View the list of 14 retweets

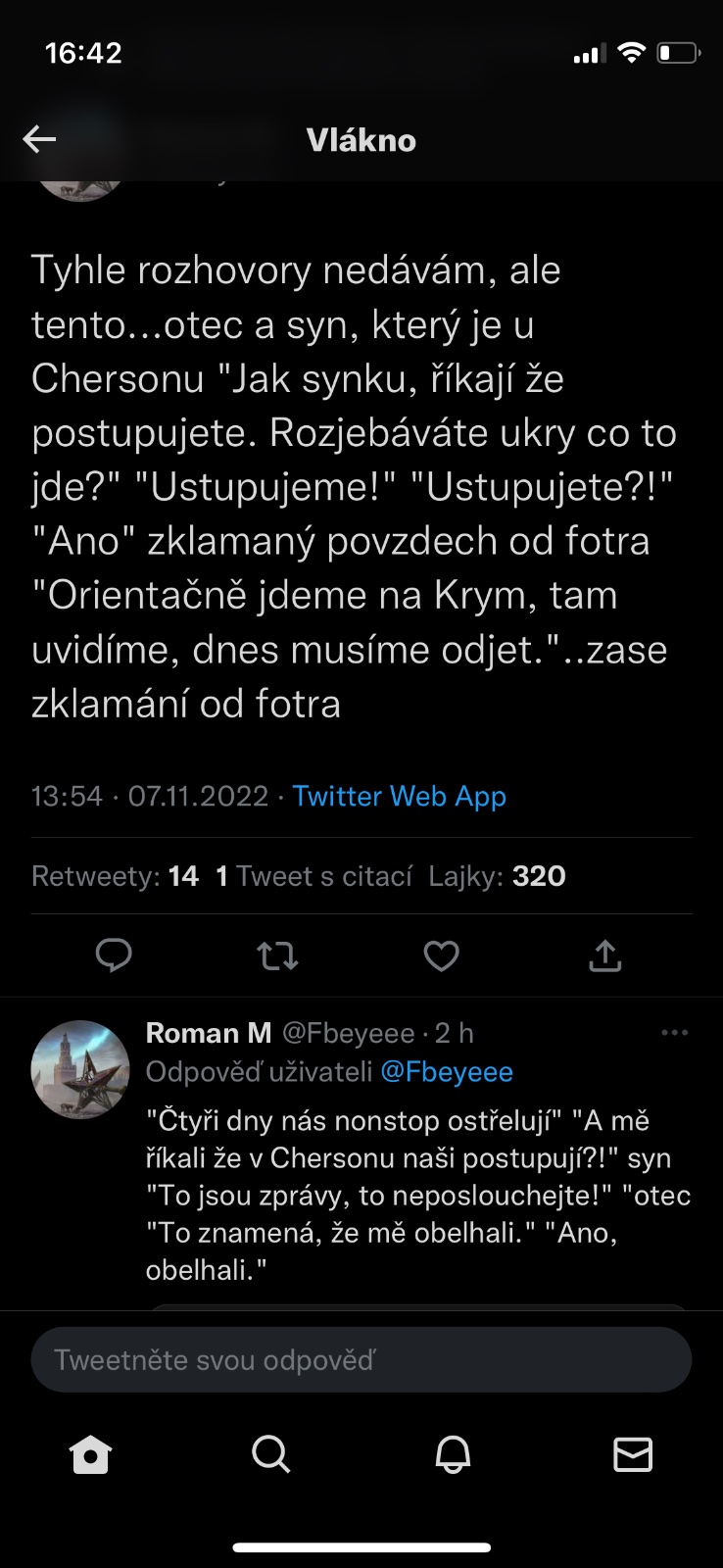pyautogui.click(x=115, y=876)
